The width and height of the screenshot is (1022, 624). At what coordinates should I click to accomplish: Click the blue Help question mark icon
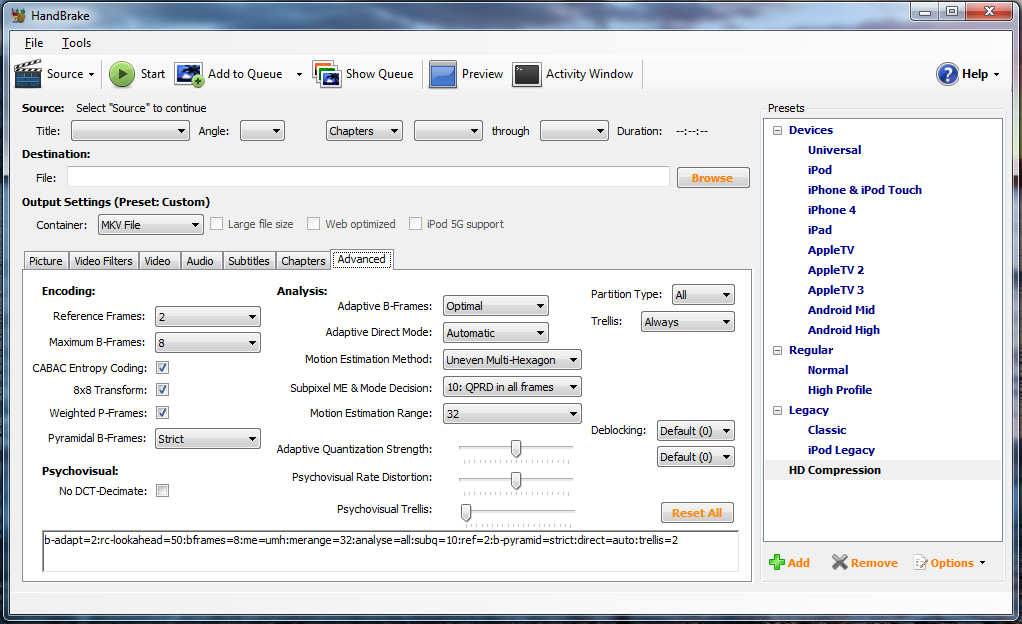pos(947,74)
